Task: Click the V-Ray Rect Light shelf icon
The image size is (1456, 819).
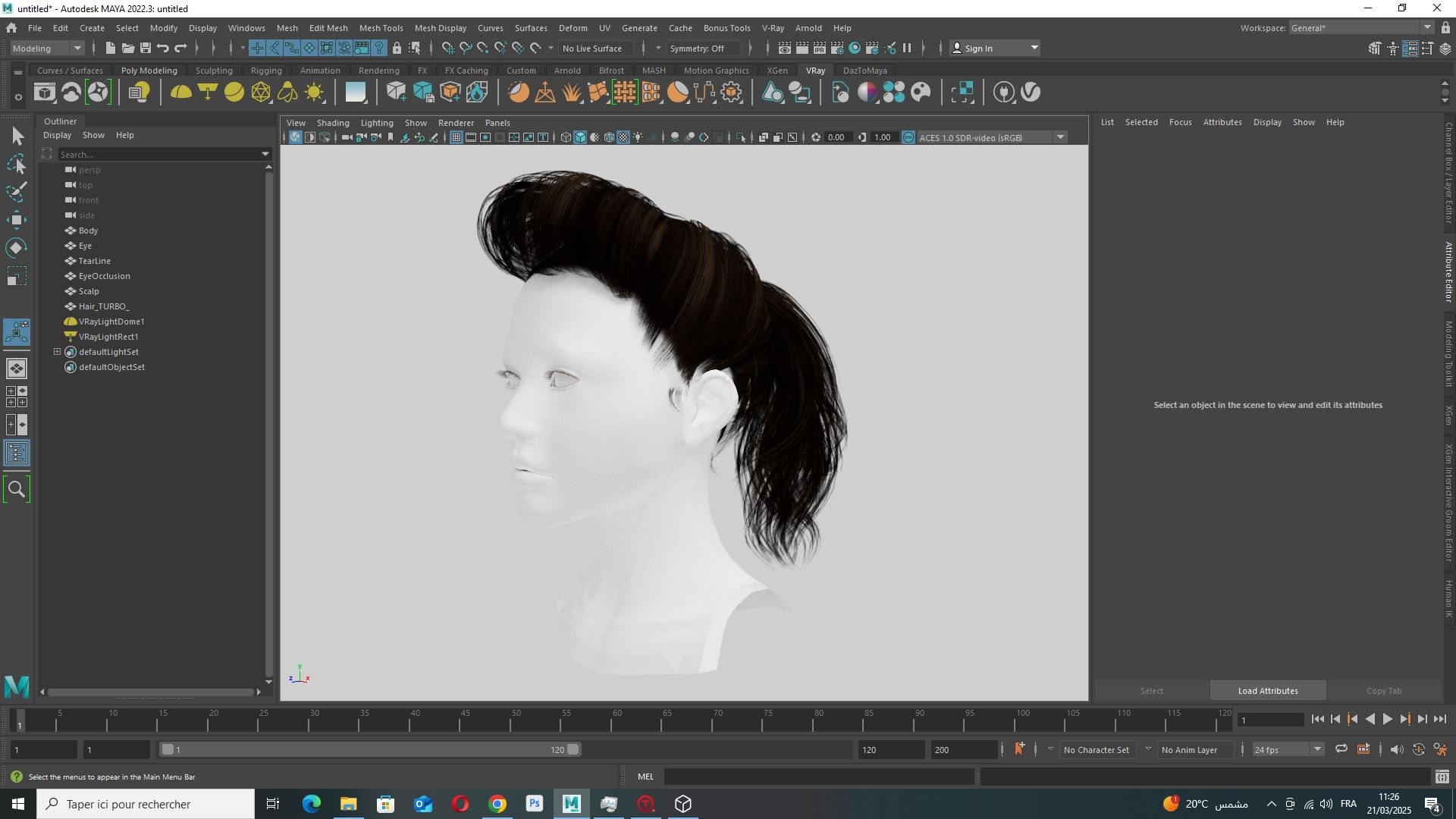Action: 207,93
